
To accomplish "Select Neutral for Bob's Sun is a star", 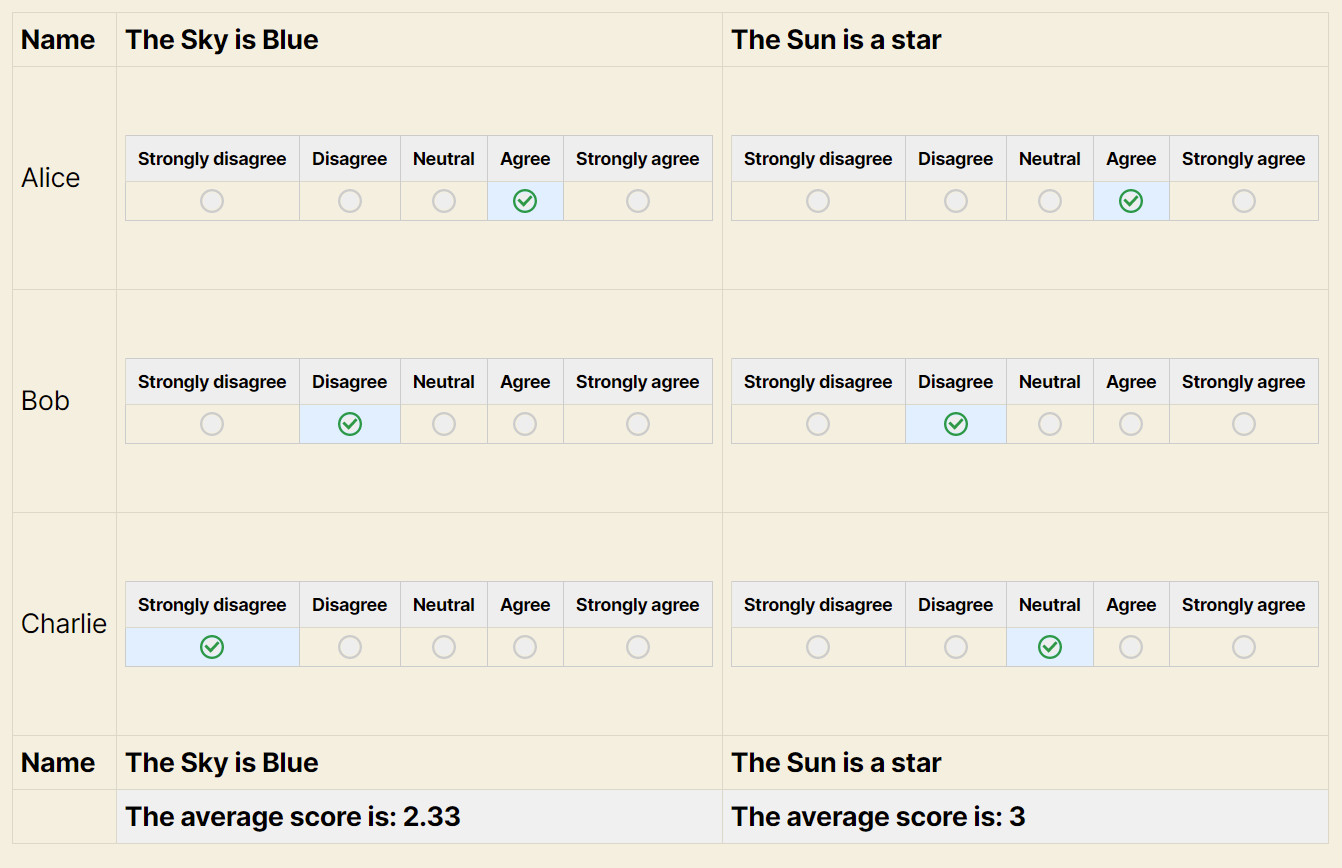I will click(1050, 424).
